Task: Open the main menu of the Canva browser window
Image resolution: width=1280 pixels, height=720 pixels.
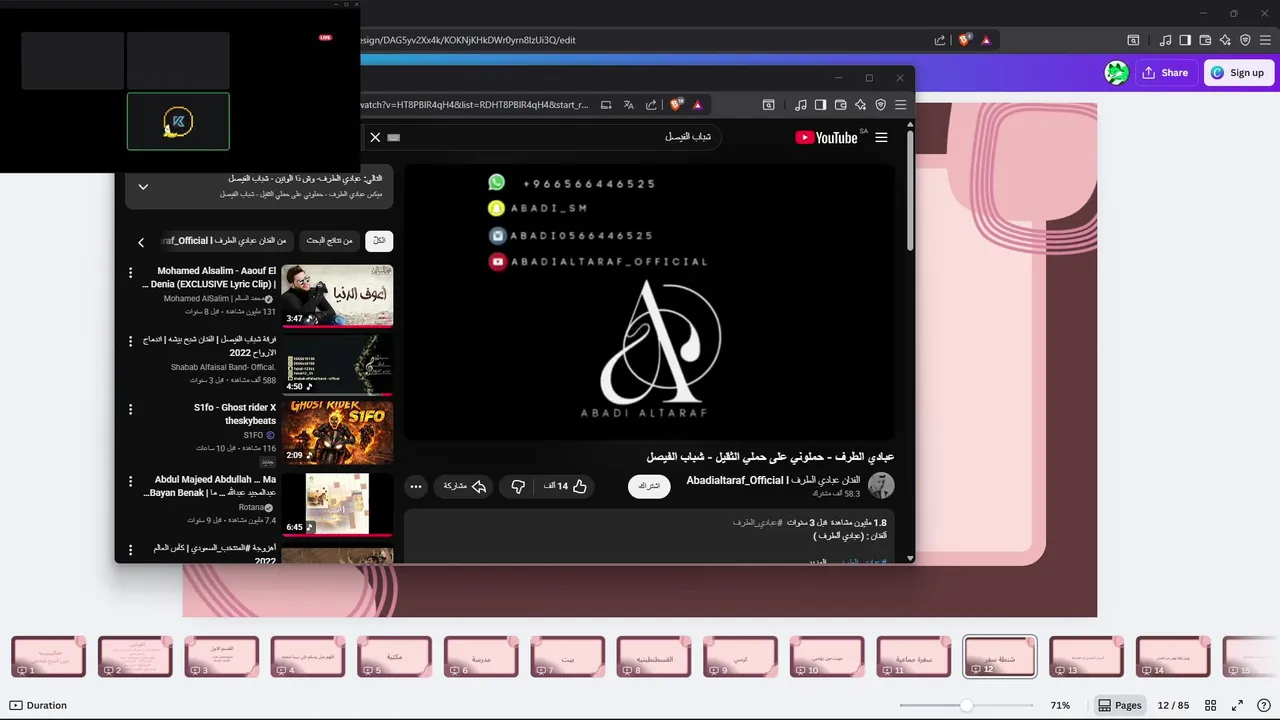Action: pos(1265,40)
